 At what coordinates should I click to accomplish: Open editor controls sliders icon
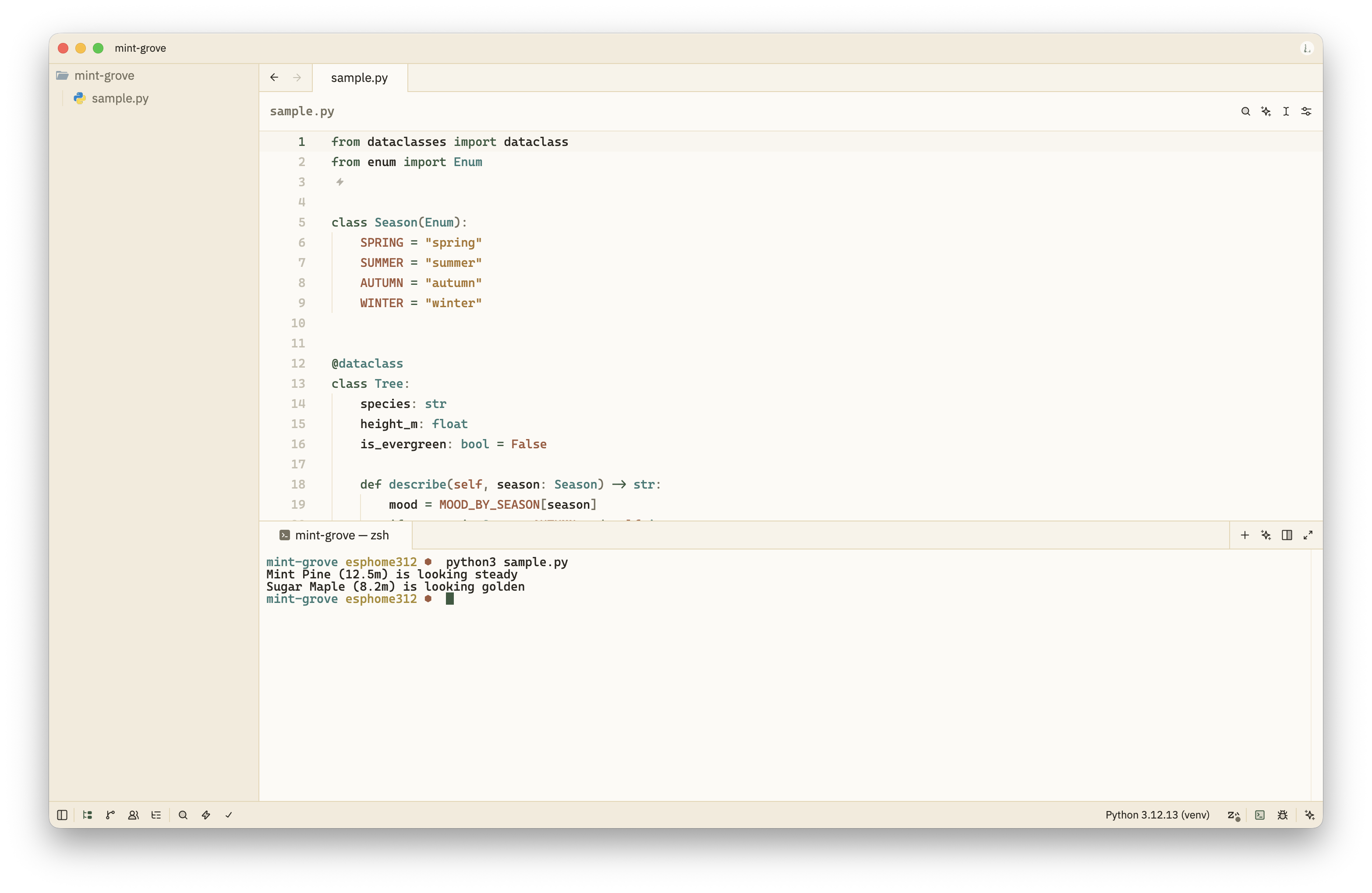(1306, 111)
